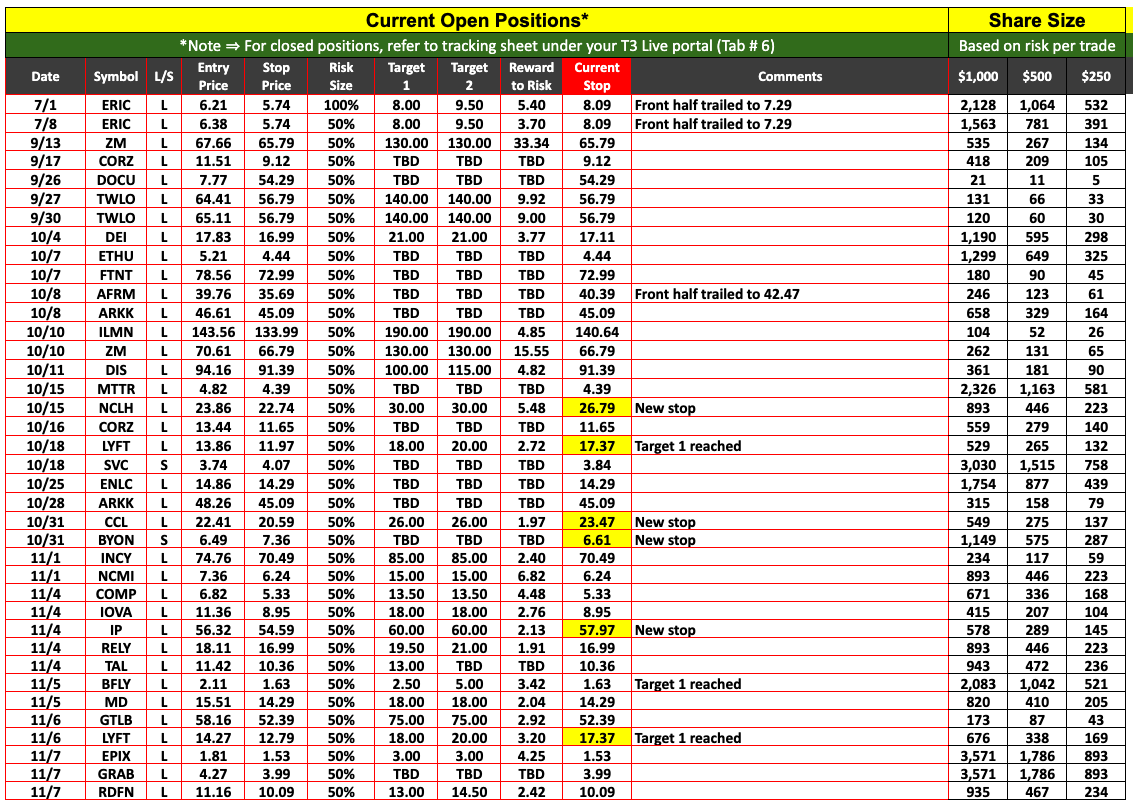The image size is (1133, 809).
Task: Select the Reward to Risk column header
Action: click(531, 76)
